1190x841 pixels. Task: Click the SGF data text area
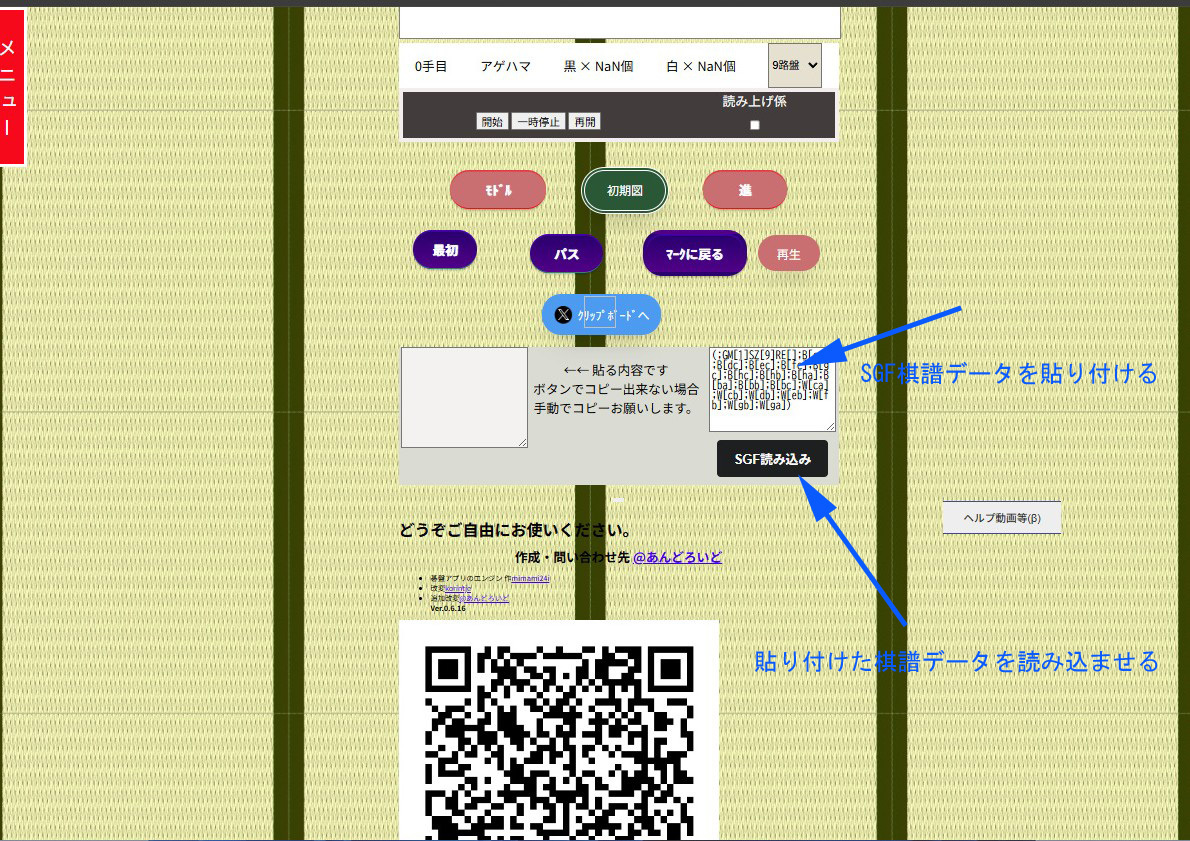[x=773, y=389]
